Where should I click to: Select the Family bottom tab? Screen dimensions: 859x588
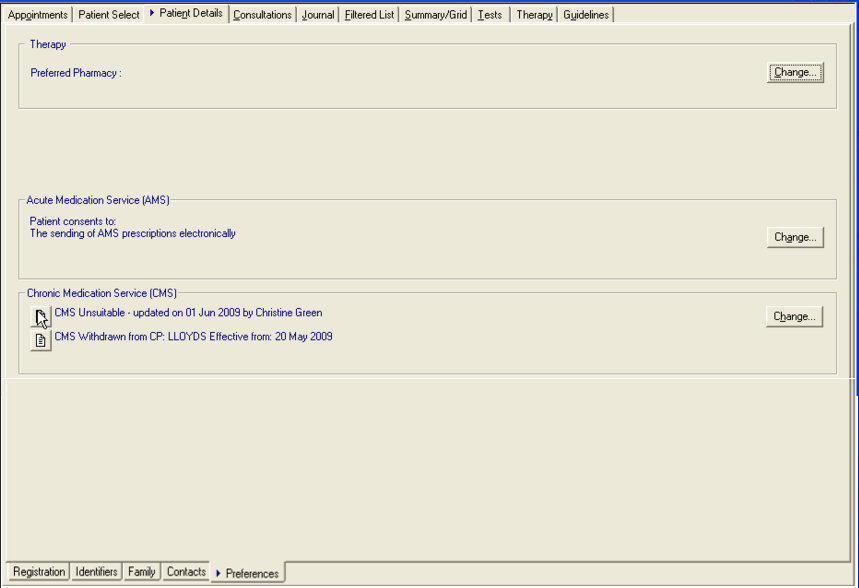point(142,572)
